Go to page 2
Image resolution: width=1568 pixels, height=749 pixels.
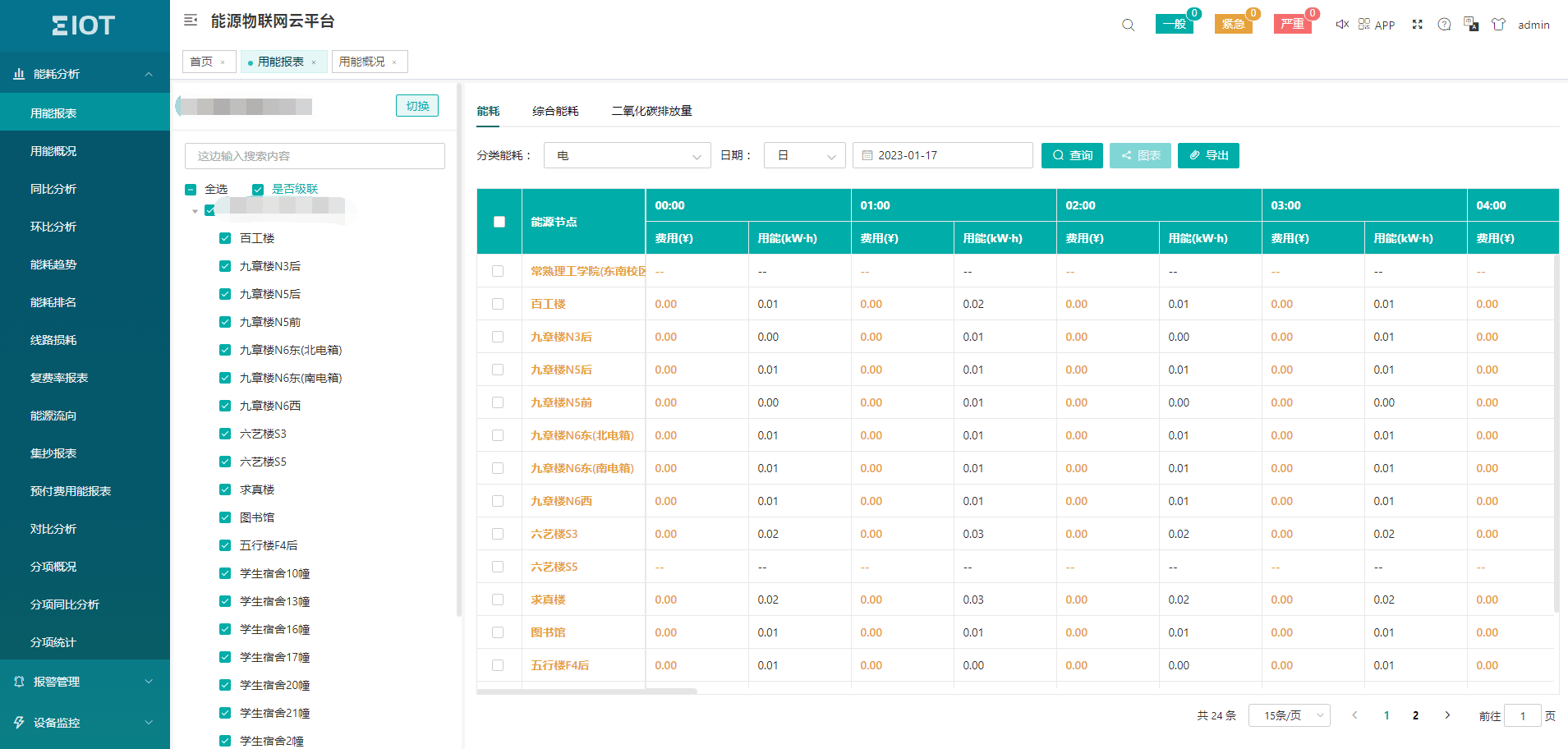(1415, 715)
